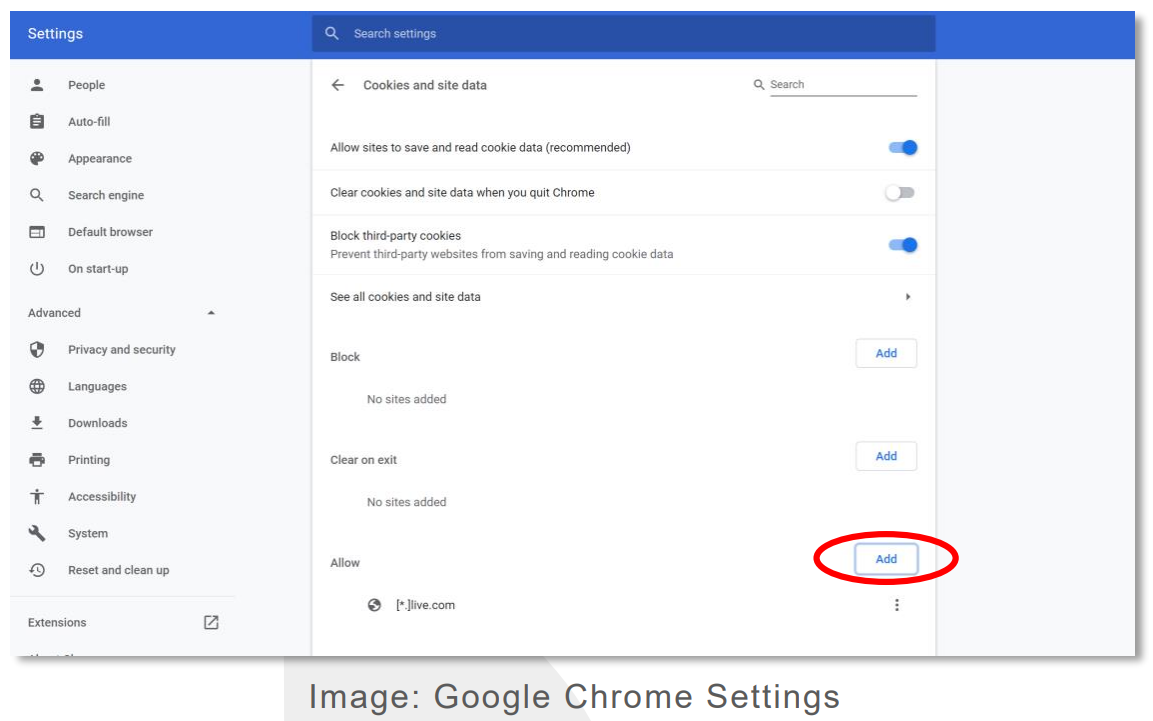
Task: Click the Block third-party cookies label
Action: (396, 236)
